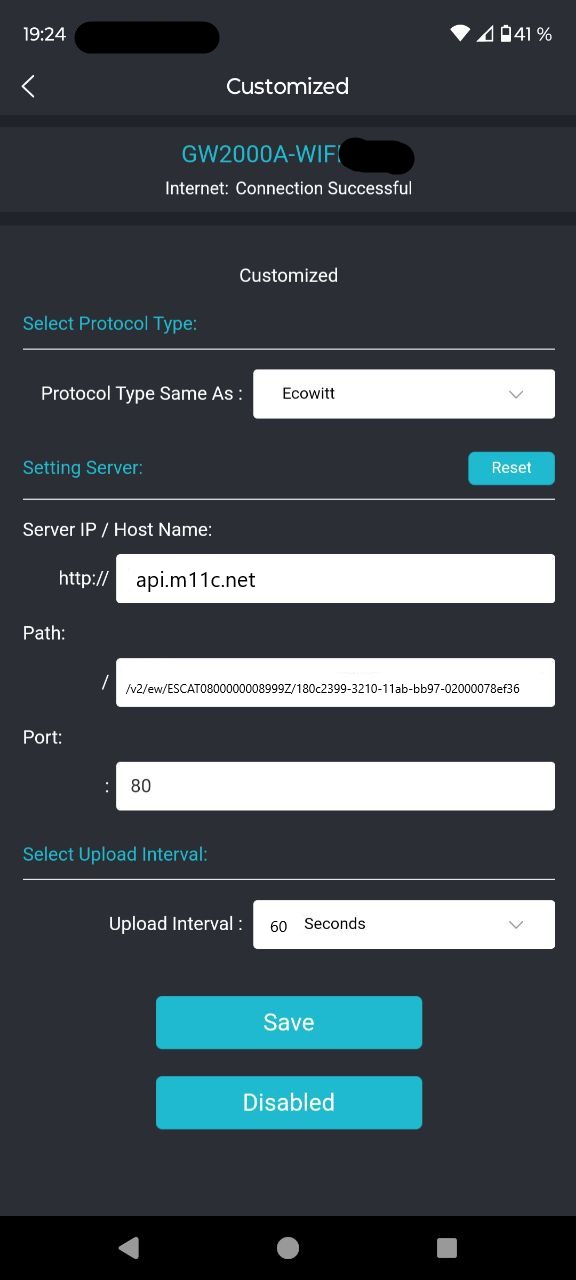Tap the back arrow in header
The image size is (576, 1280).
28,86
